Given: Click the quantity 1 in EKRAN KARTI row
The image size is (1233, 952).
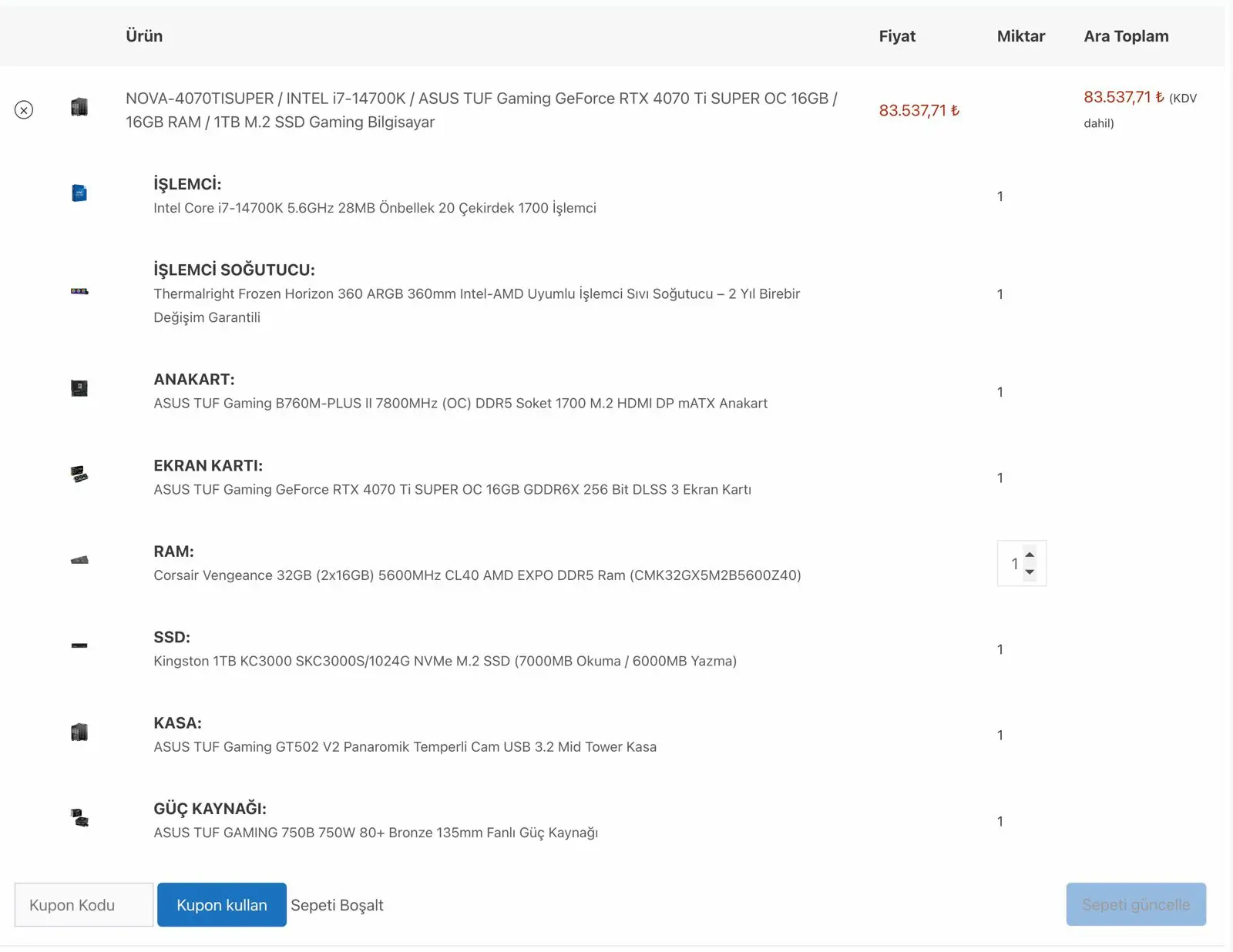Looking at the screenshot, I should 1000,478.
